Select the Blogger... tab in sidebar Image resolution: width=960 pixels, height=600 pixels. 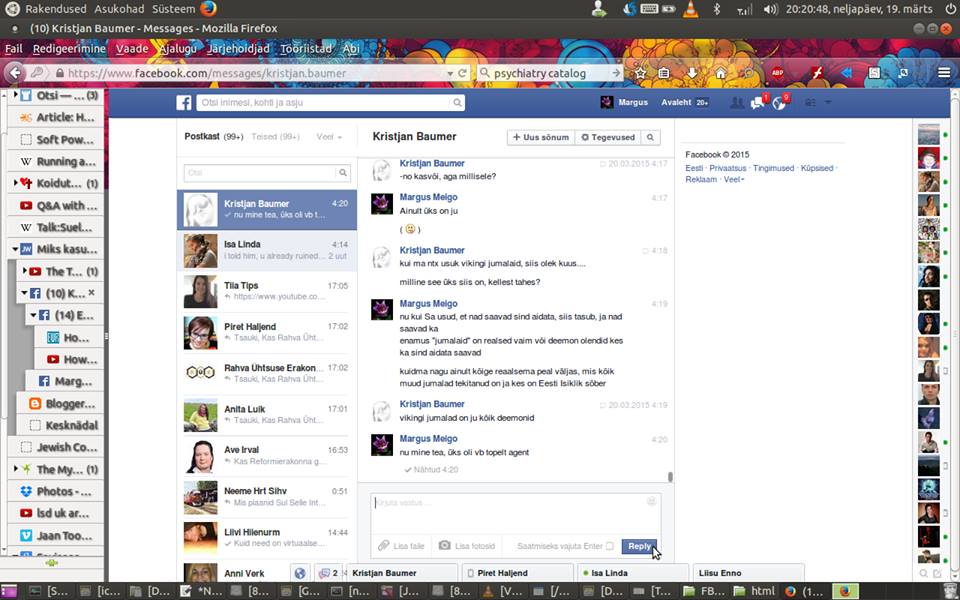coord(59,403)
